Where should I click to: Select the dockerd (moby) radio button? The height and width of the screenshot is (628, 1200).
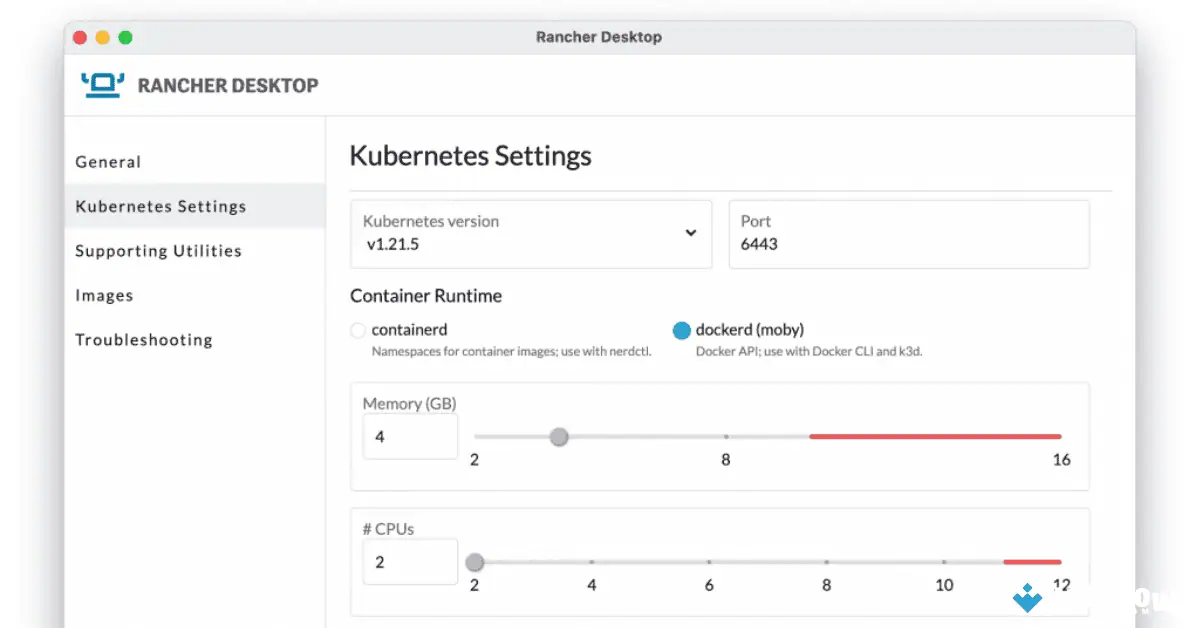coord(682,330)
